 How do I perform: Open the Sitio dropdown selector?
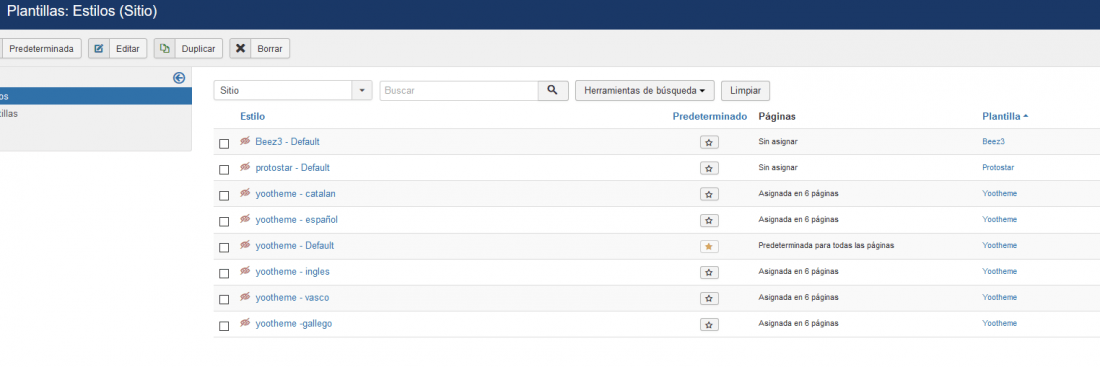(293, 90)
